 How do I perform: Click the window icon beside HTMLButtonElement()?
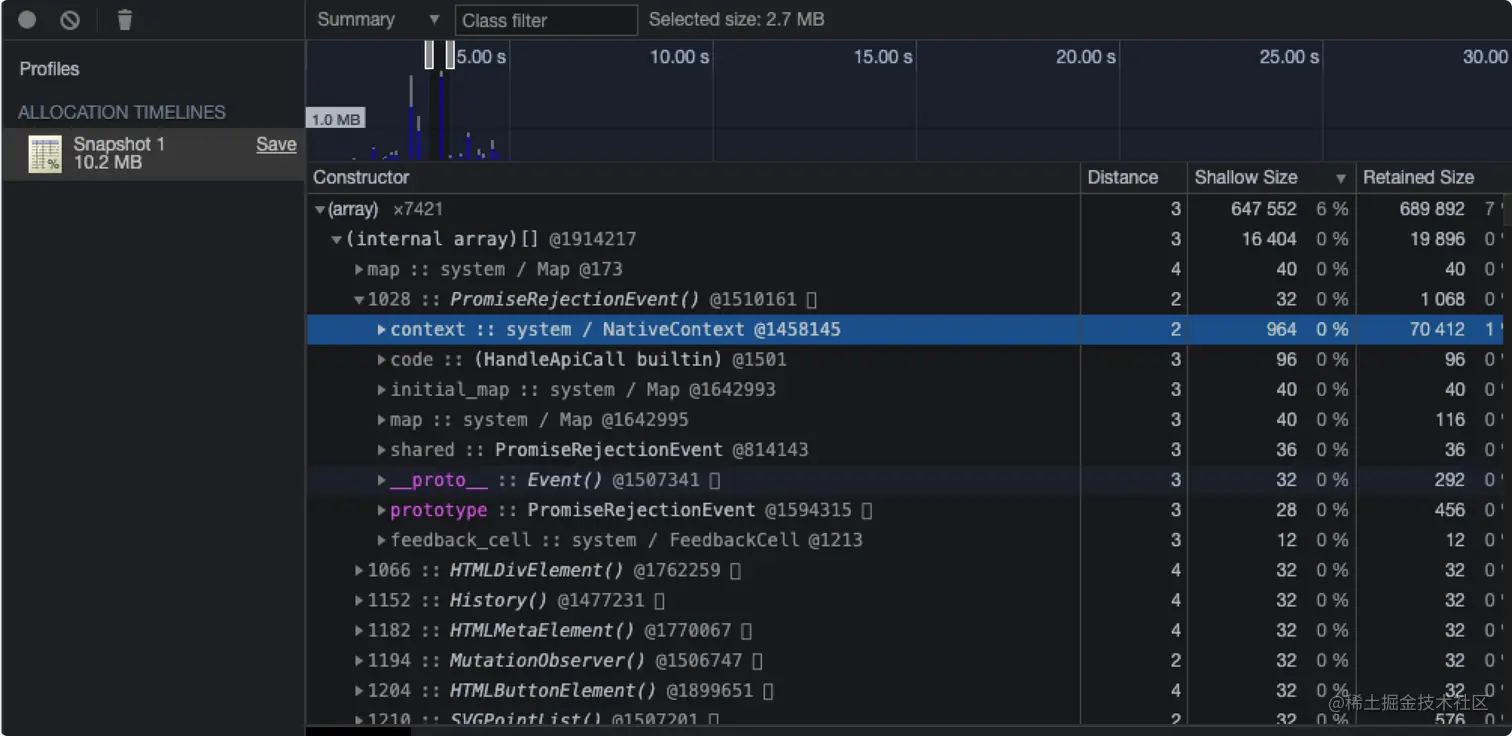(768, 690)
